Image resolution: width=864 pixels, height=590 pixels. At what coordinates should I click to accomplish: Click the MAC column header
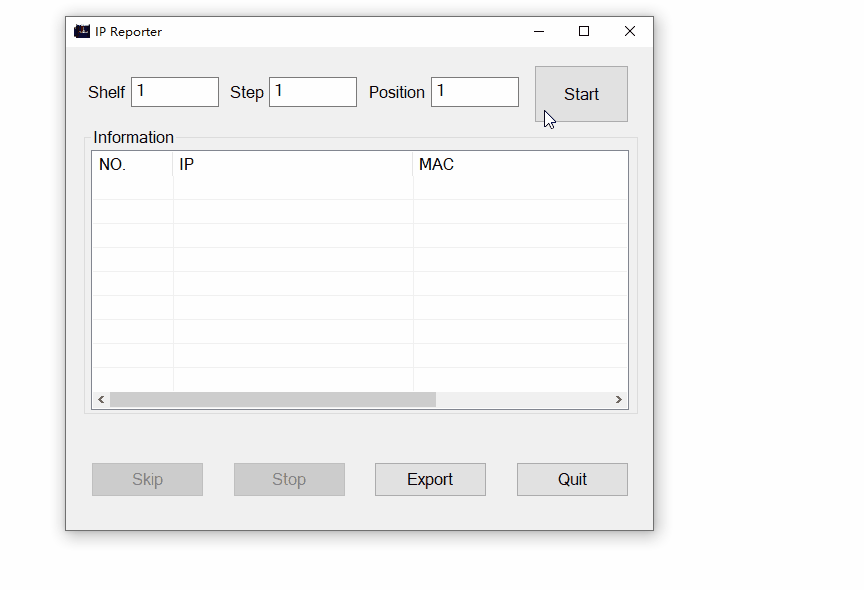click(520, 164)
